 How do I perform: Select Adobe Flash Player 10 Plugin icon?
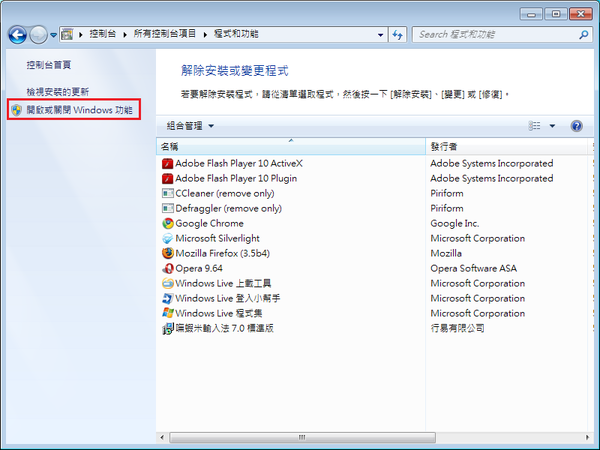coord(167,179)
